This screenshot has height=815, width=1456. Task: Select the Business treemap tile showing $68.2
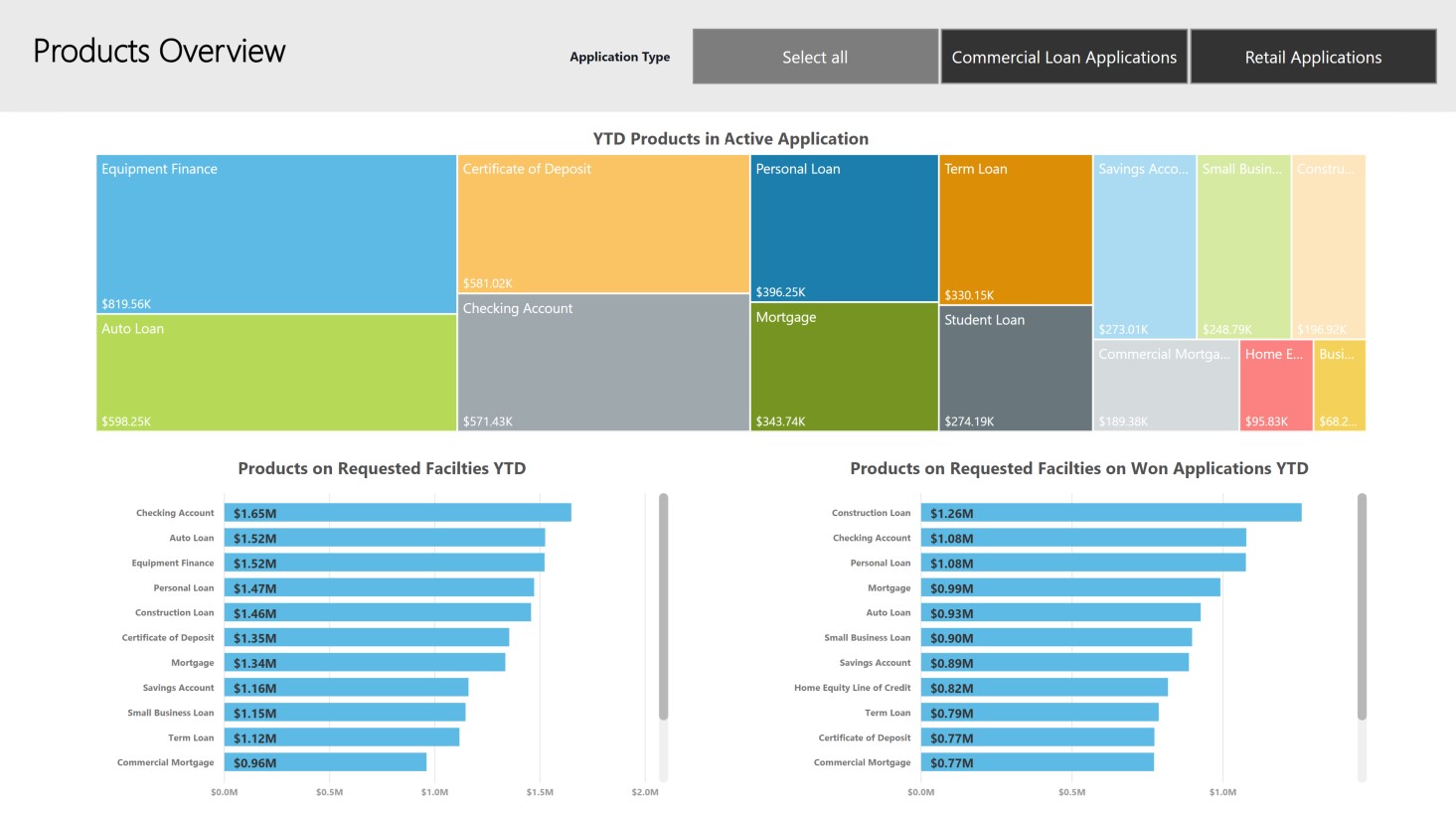[x=1340, y=386]
